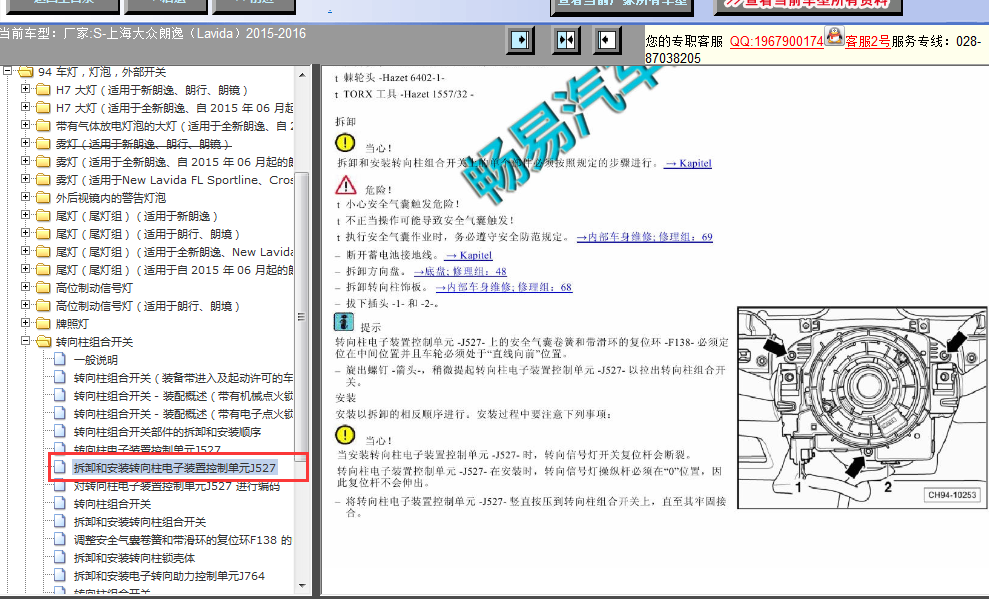Expand H7 大灯（适用于全新朗逸、自 2015 年 06 月起）
This screenshot has height=599, width=989.
click(x=25, y=107)
